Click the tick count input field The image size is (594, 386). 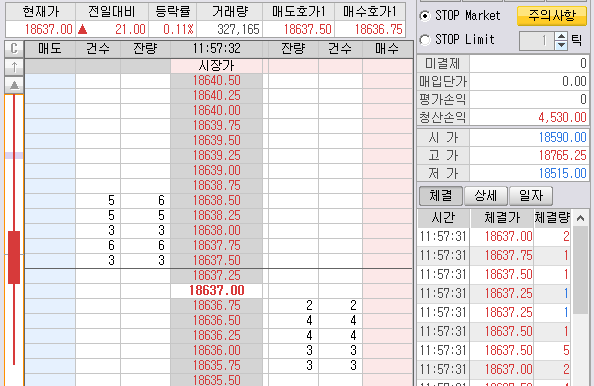pos(537,41)
